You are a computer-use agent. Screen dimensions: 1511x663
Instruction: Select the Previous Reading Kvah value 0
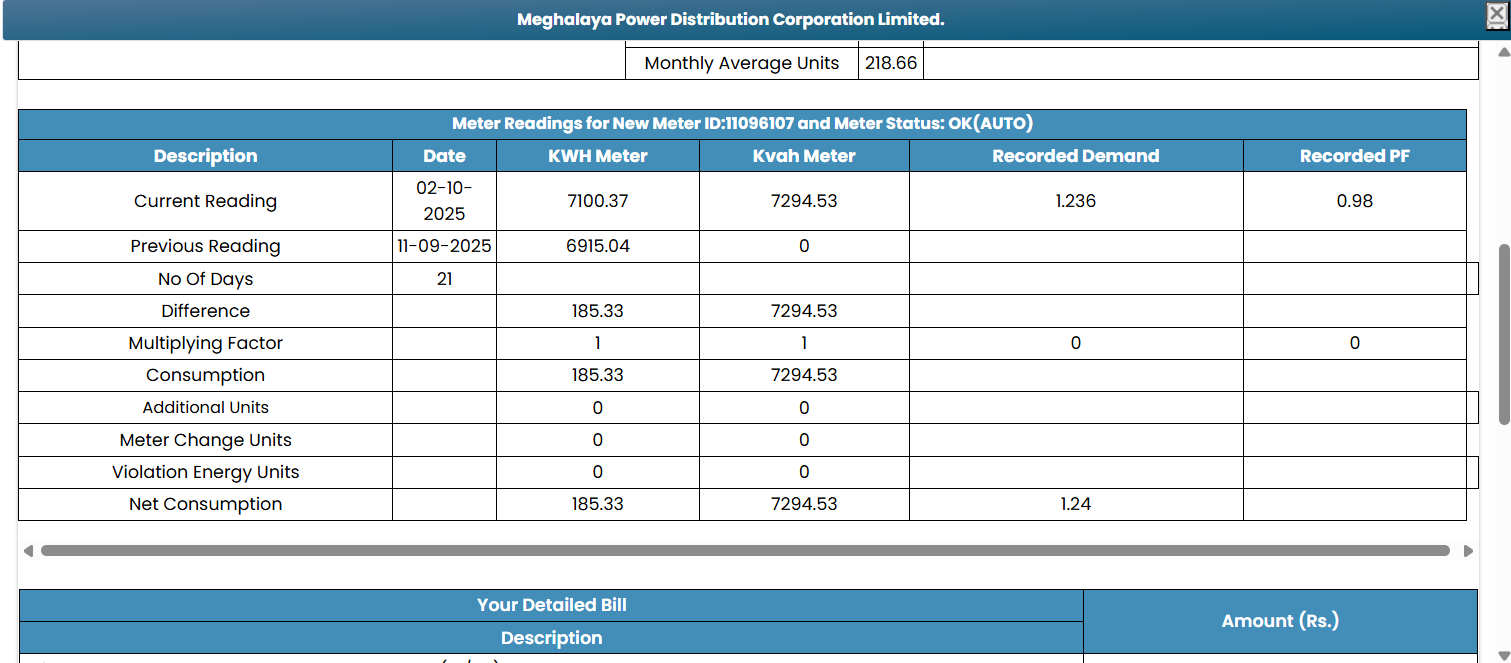(x=804, y=246)
